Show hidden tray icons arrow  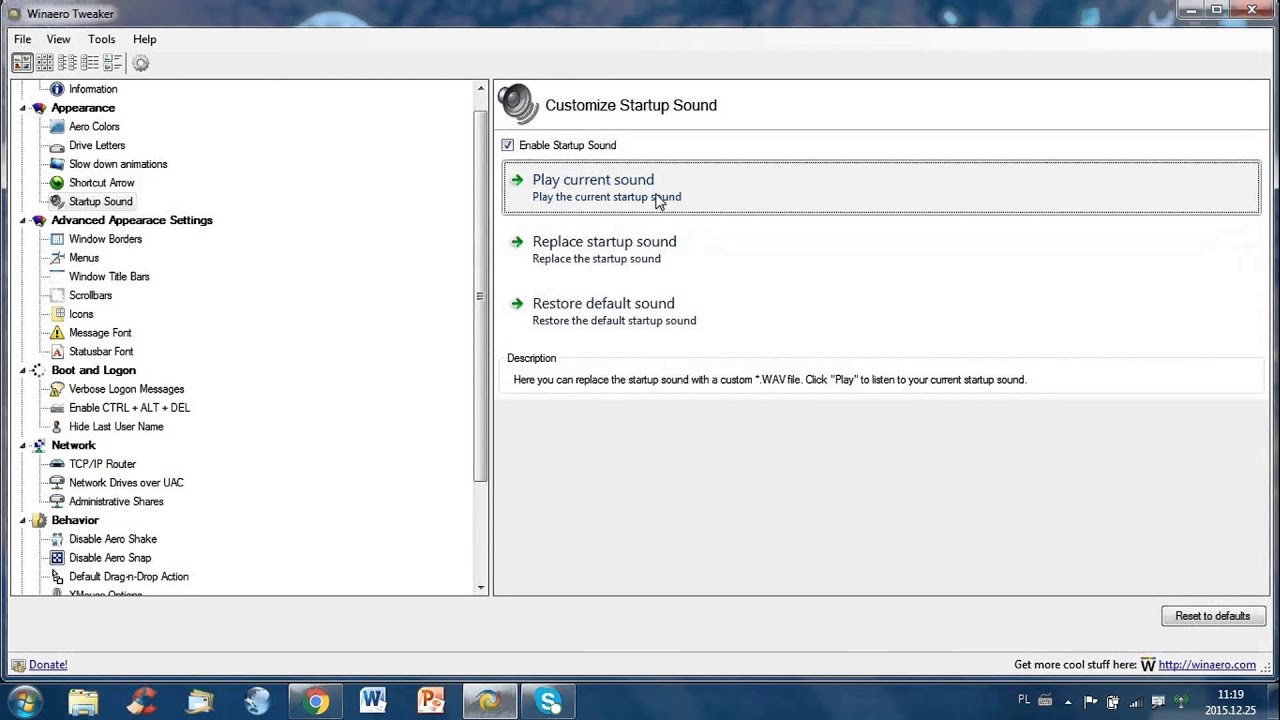(1068, 702)
